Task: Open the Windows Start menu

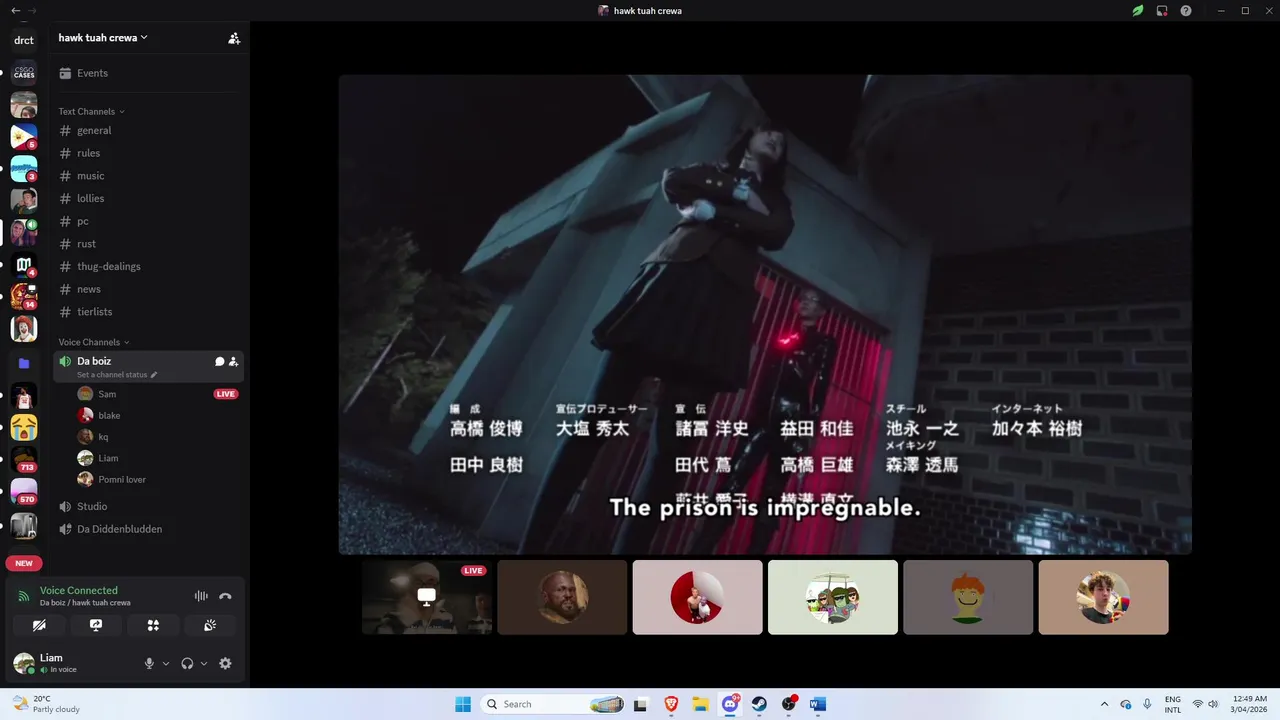Action: click(x=463, y=704)
